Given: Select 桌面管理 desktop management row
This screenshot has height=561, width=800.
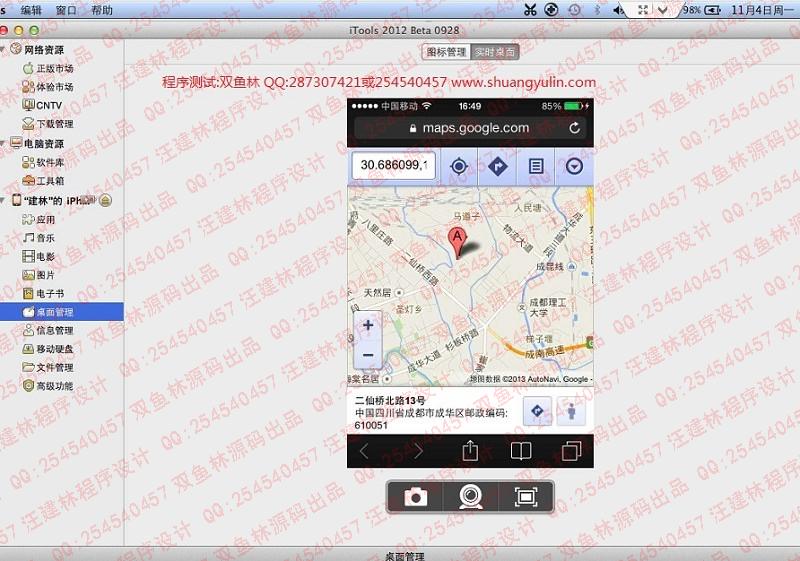Looking at the screenshot, I should 62,312.
